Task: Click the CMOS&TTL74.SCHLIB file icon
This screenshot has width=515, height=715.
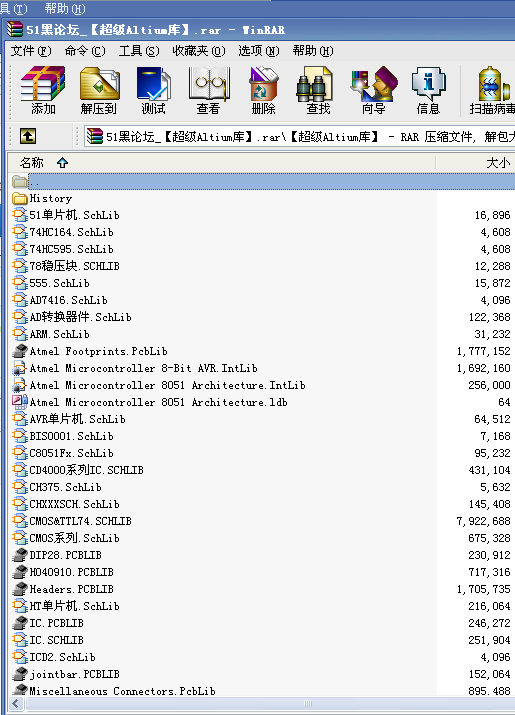Action: click(20, 521)
